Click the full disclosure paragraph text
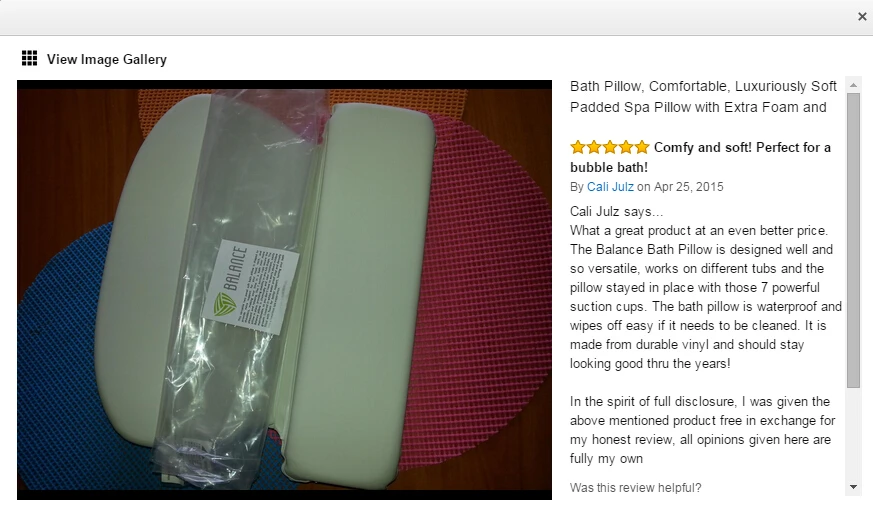Screen dimensions: 873x513 [x=703, y=430]
